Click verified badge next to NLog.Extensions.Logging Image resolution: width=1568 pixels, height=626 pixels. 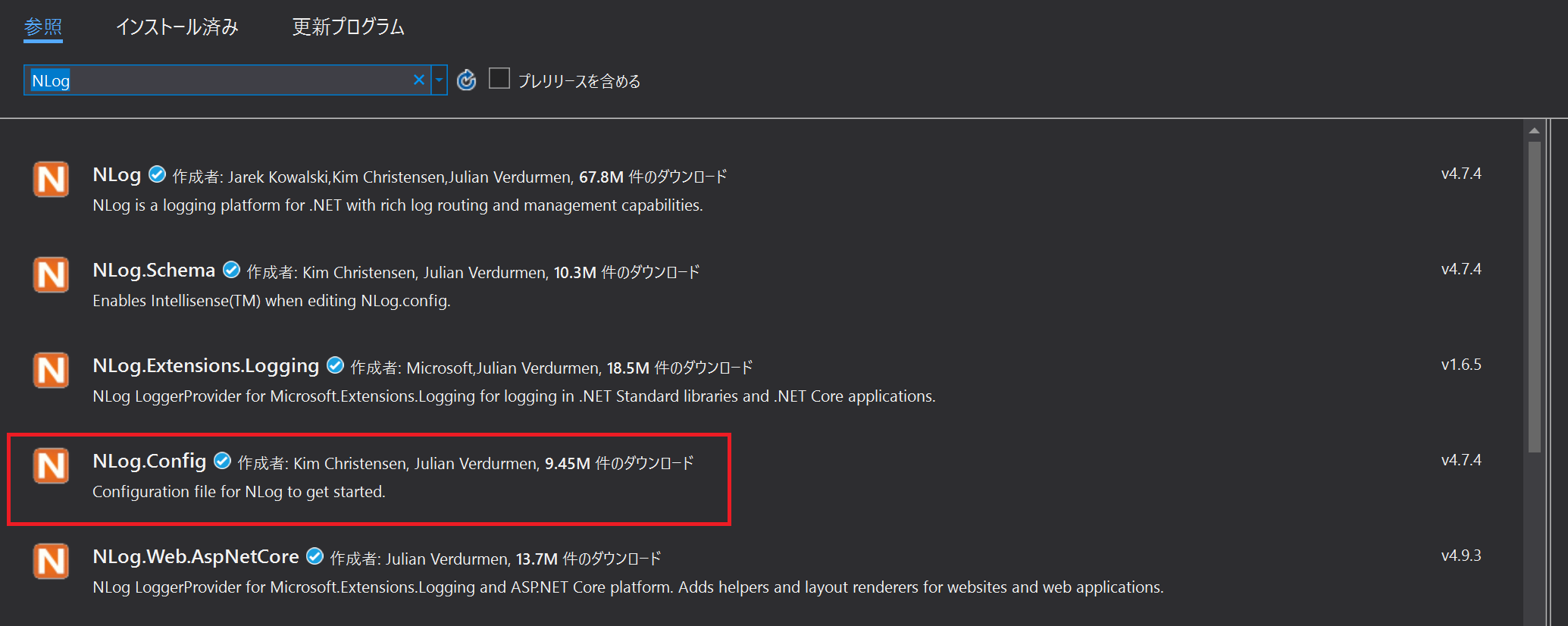[335, 365]
